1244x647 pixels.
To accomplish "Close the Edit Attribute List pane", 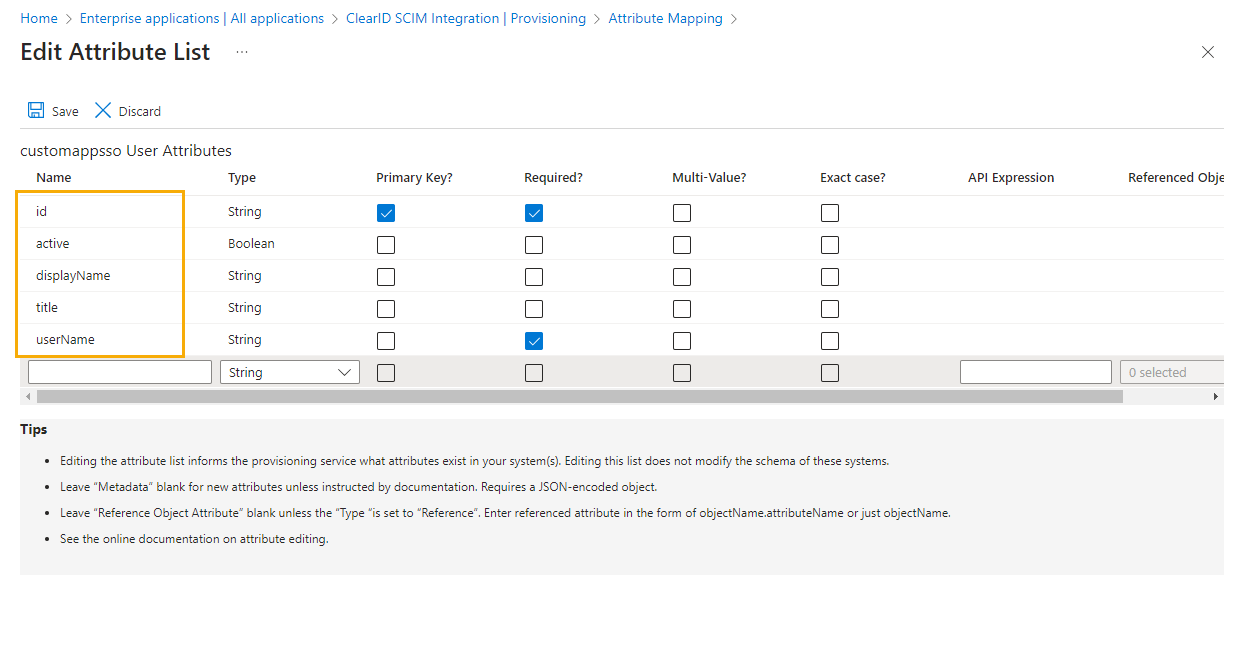I will (x=1207, y=52).
